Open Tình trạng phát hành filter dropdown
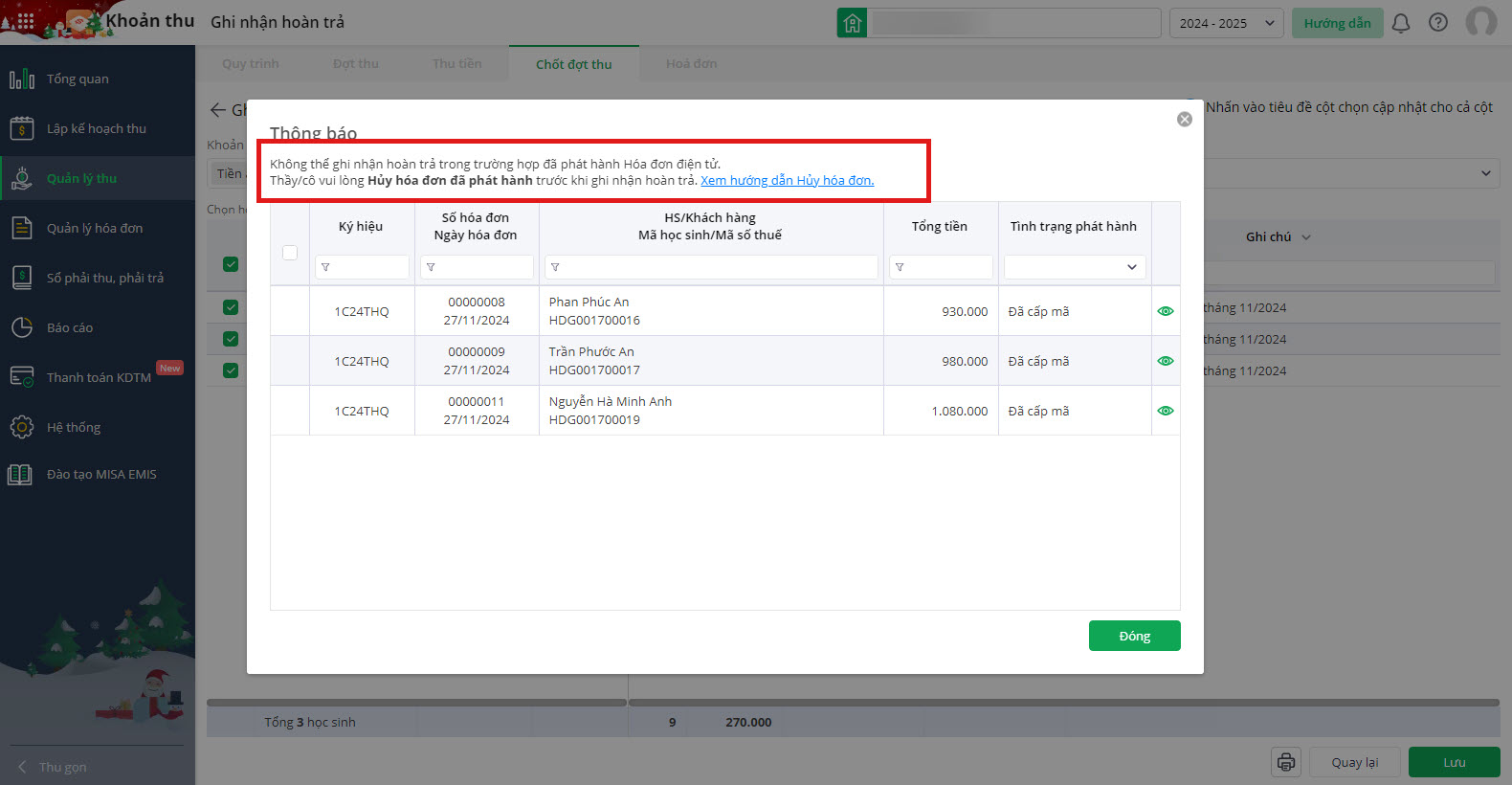Viewport: 1512px width, 785px height. [x=1075, y=267]
